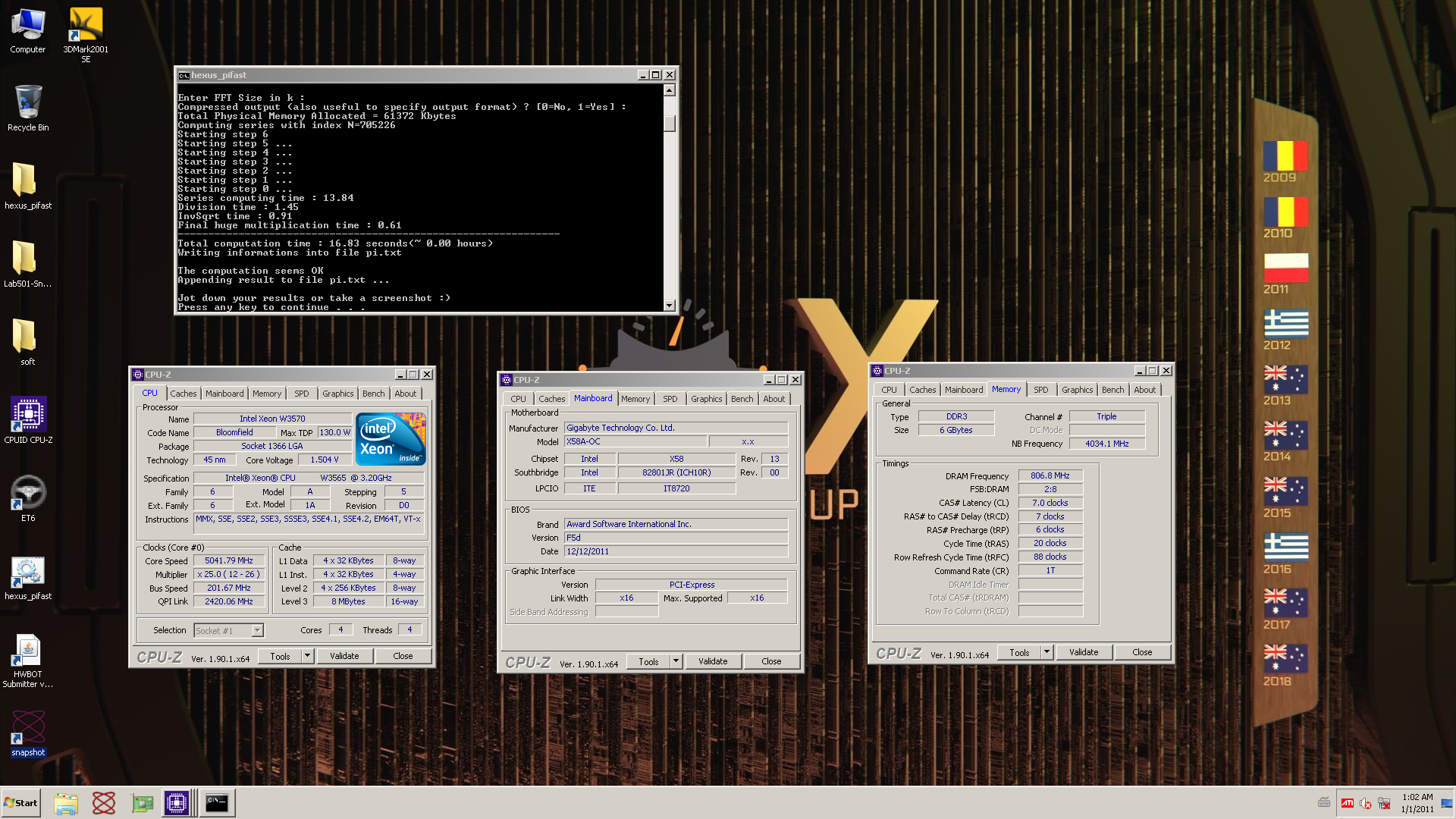Click console scrollbar up arrow
This screenshot has height=819, width=1456.
point(669,90)
